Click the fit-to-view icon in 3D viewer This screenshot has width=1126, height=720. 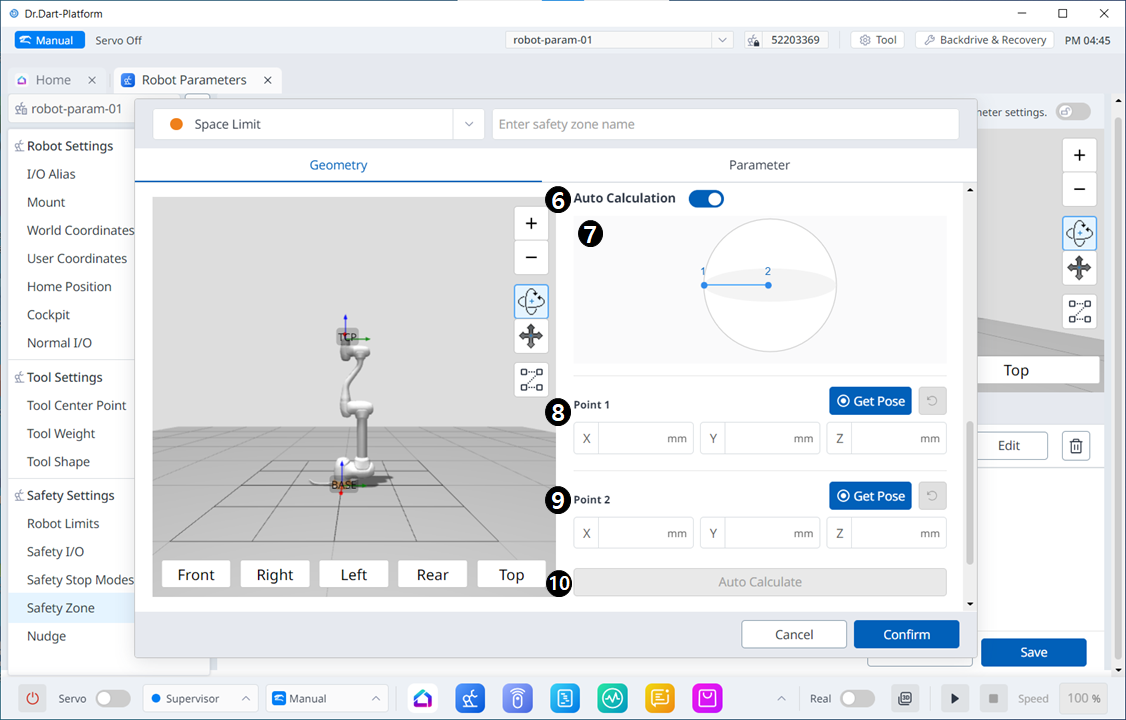[x=531, y=380]
